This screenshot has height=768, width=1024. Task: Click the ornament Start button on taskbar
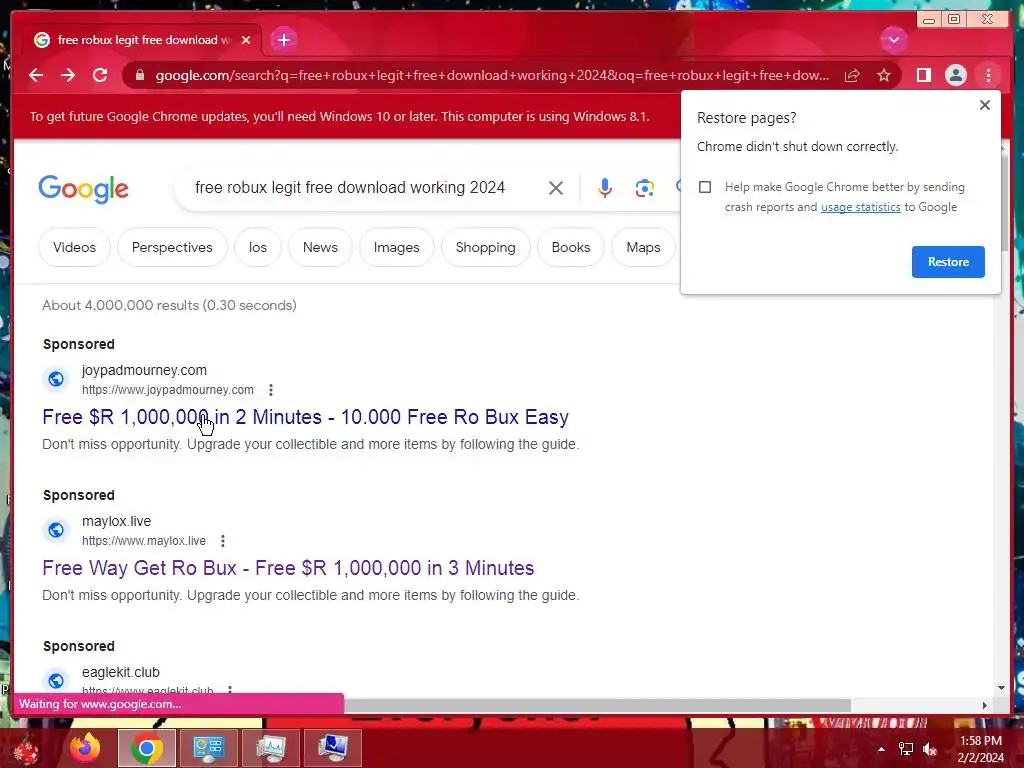(26, 749)
